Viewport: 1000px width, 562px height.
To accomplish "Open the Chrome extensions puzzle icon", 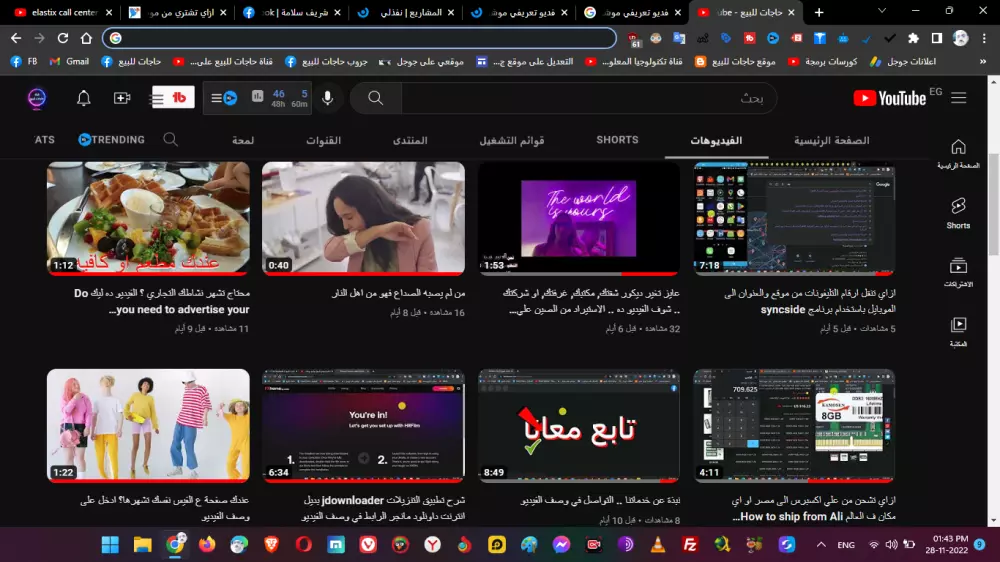I will pyautogui.click(x=913, y=38).
